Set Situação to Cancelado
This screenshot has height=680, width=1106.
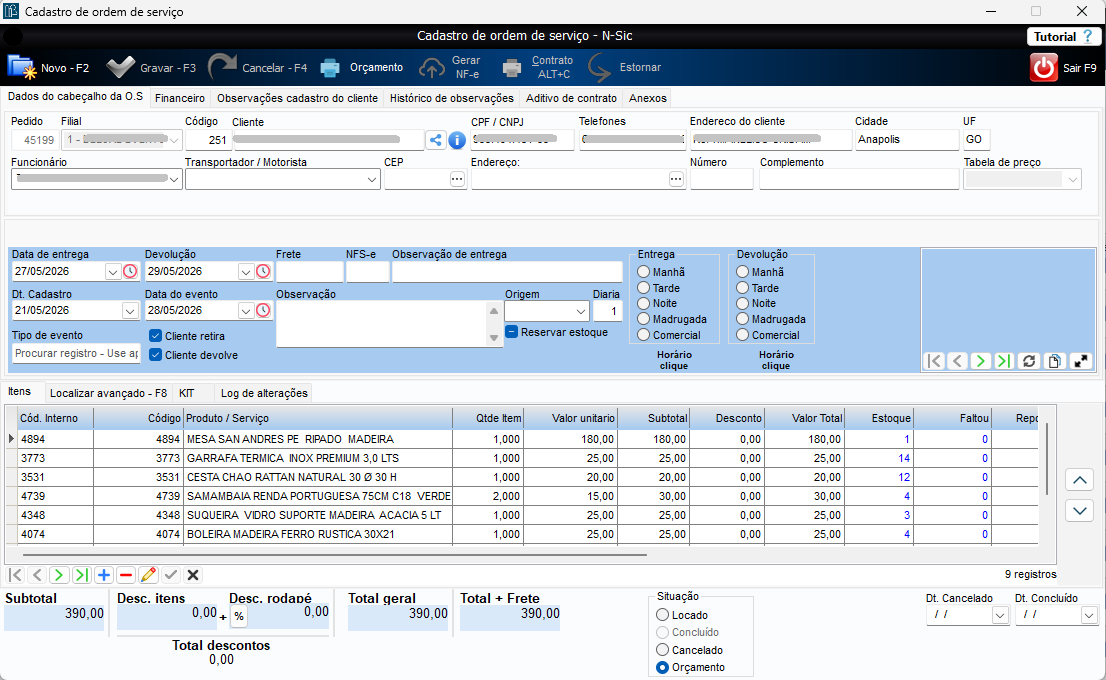click(662, 650)
